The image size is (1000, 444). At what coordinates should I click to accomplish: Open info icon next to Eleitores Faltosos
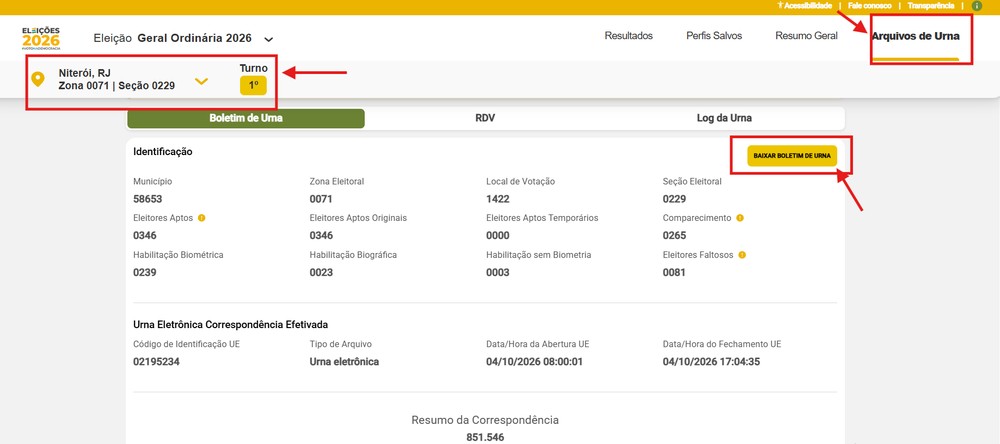point(742,255)
